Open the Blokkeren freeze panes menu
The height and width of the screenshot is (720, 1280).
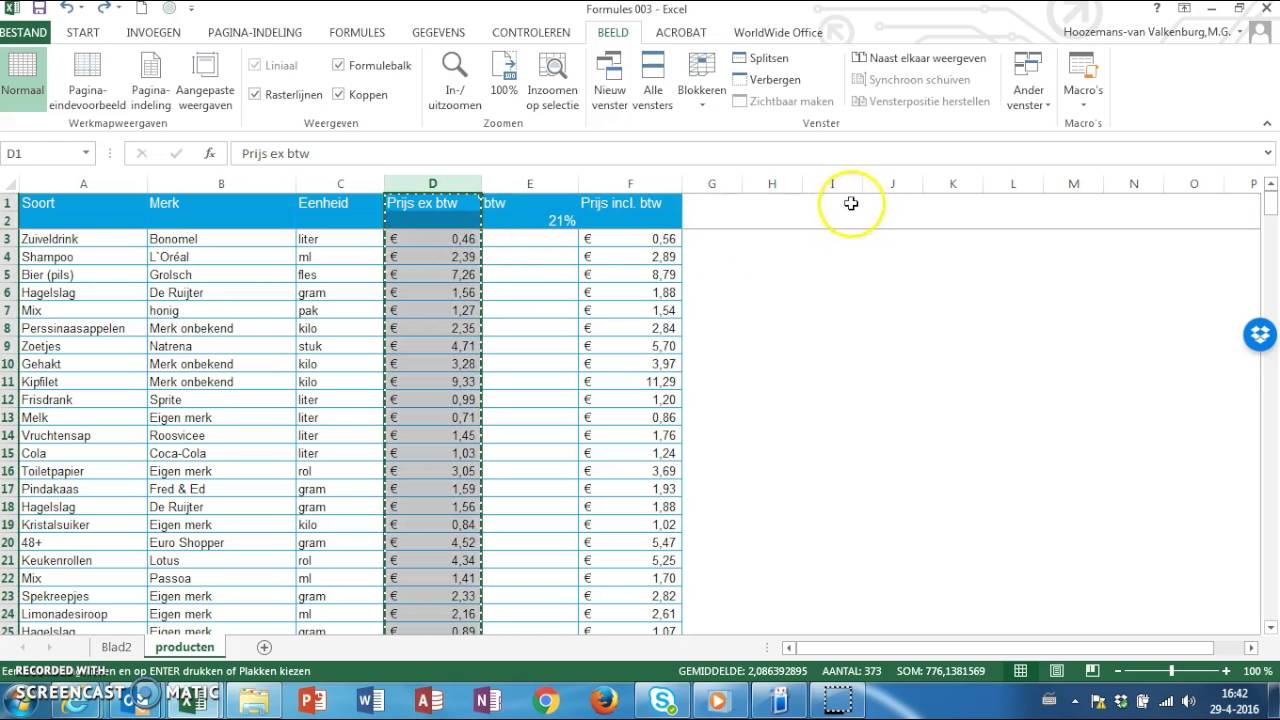tap(702, 80)
